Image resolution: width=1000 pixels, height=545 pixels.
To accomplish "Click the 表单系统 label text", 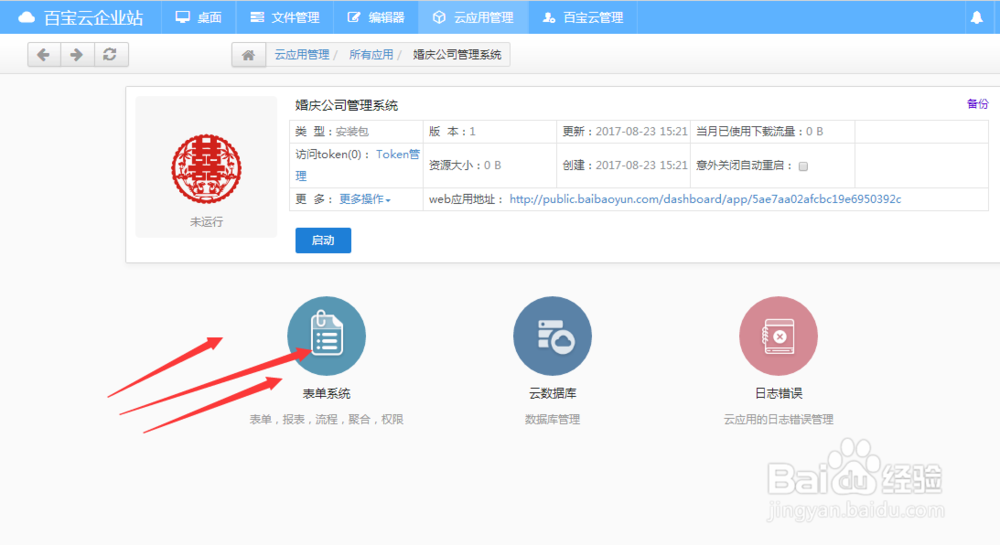I will coord(327,393).
